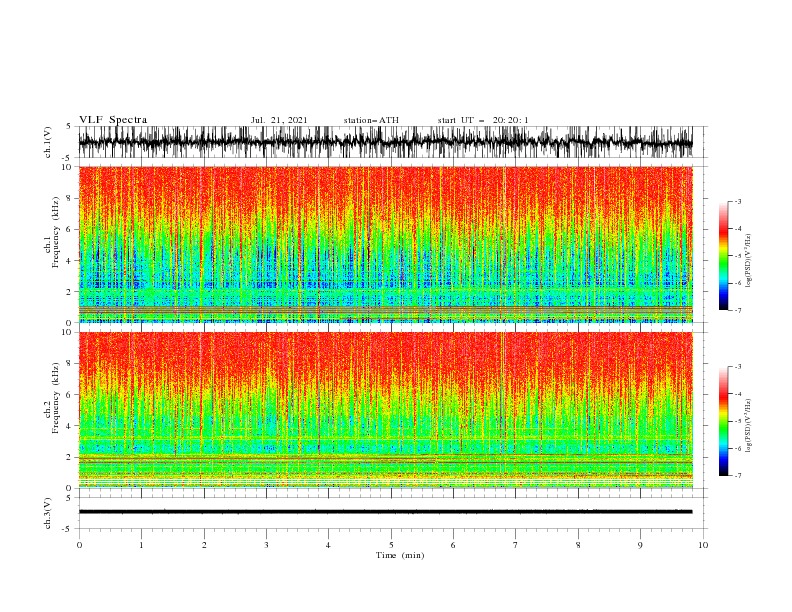Click the "-7" tick on ch.2 color bar

pos(737,475)
